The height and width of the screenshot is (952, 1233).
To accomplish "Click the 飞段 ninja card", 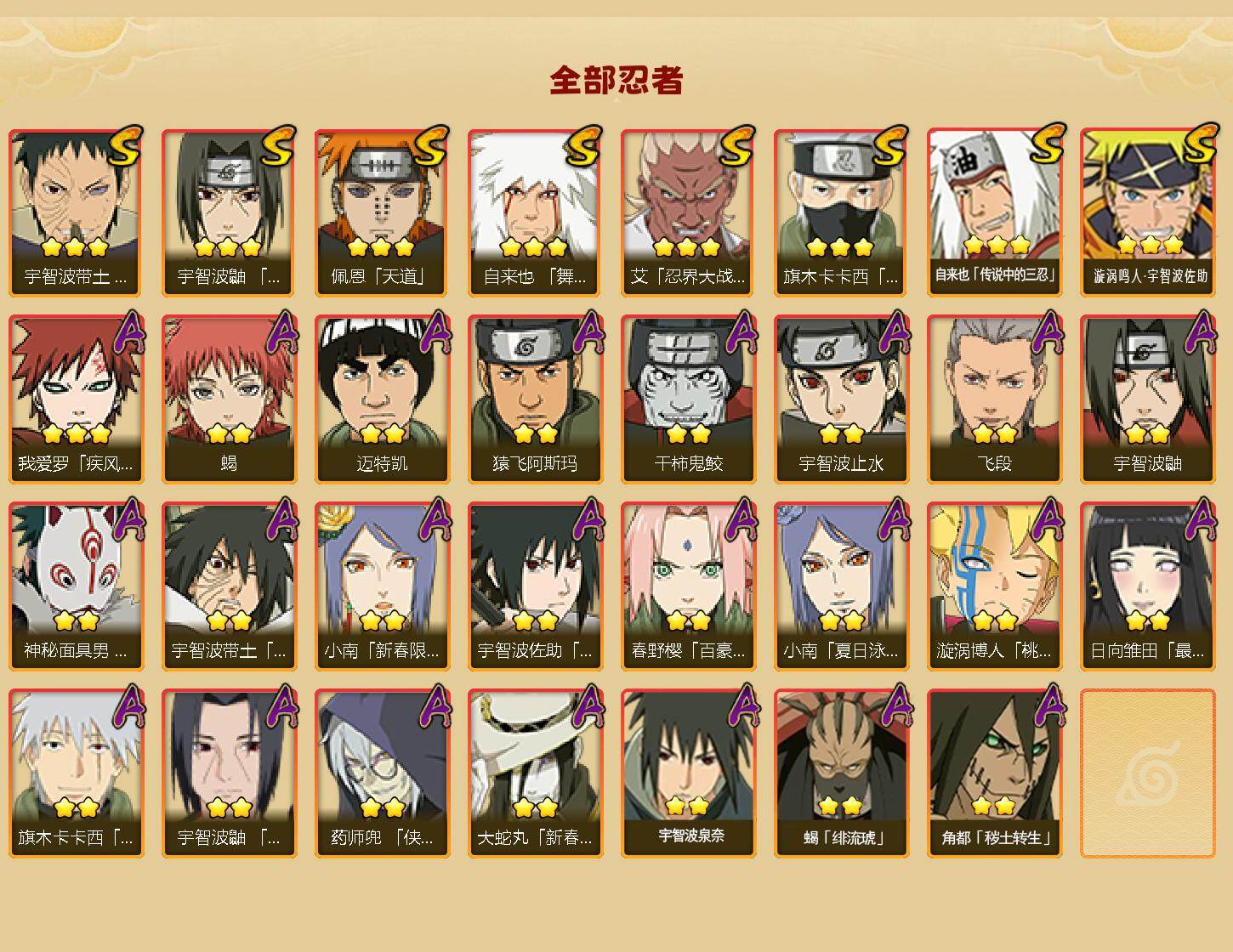I will point(994,399).
